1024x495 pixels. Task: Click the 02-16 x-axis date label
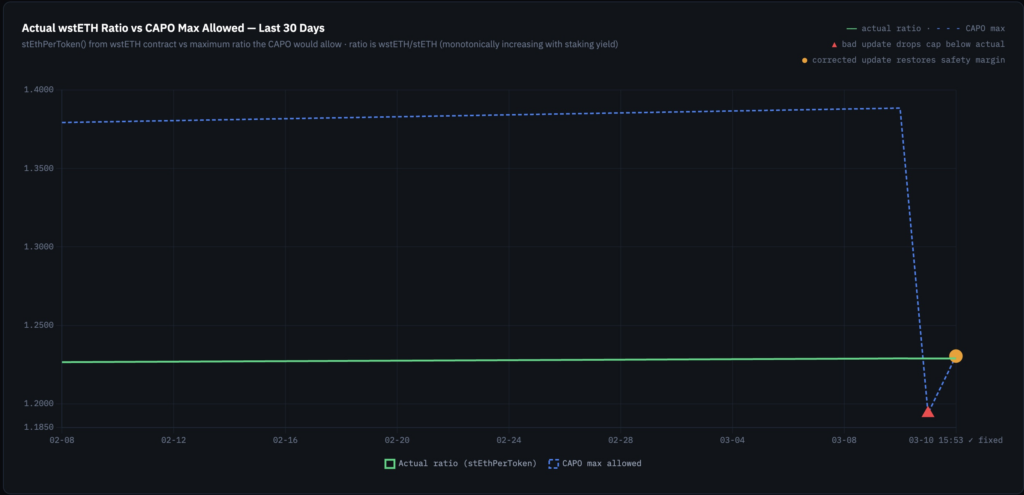click(285, 440)
